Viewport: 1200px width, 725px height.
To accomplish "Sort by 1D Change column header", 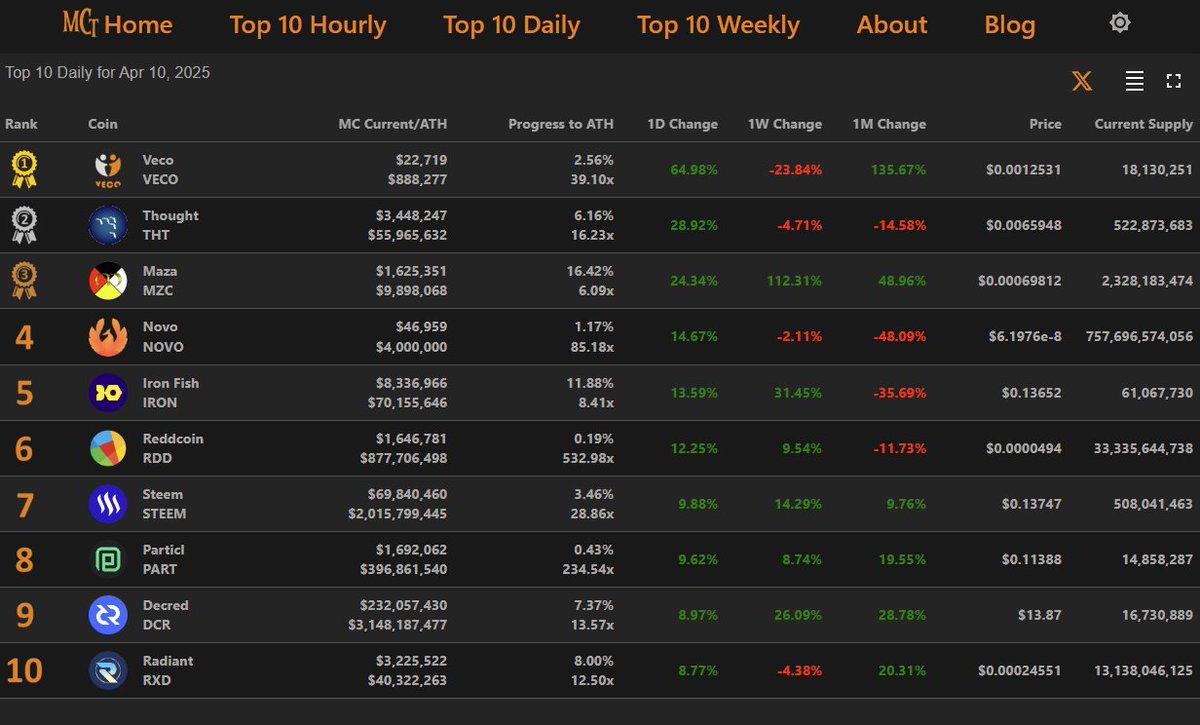I will point(682,124).
